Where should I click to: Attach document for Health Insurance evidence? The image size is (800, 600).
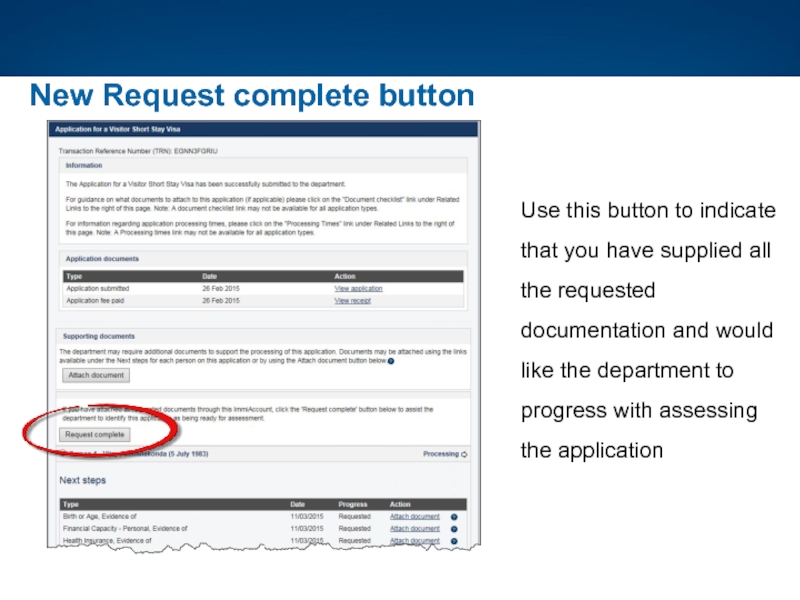(415, 541)
